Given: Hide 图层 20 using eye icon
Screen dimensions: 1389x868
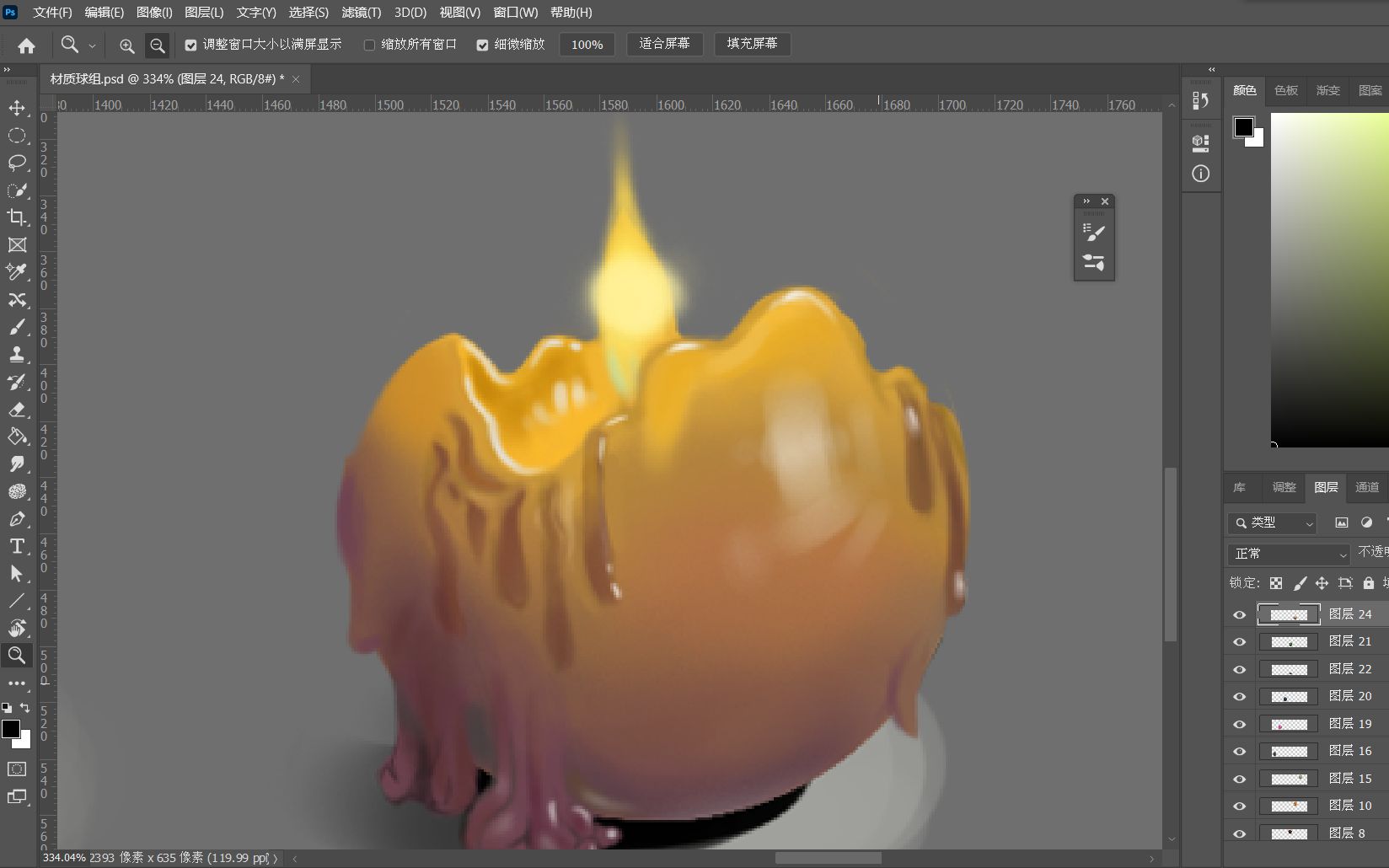Looking at the screenshot, I should coord(1239,697).
